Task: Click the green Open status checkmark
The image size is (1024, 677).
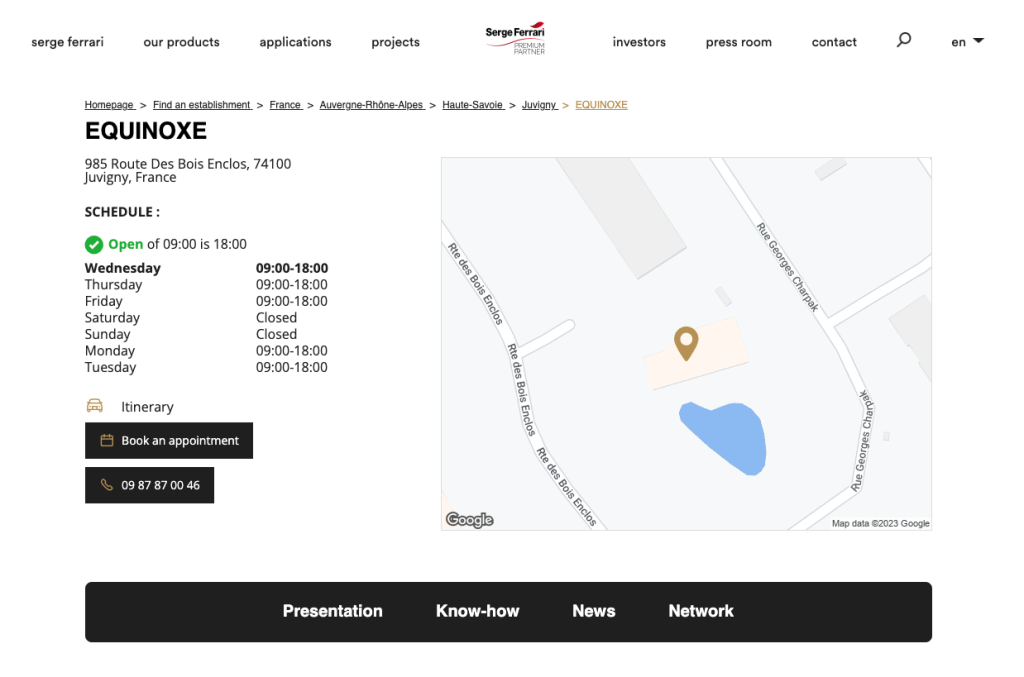Action: [94, 245]
